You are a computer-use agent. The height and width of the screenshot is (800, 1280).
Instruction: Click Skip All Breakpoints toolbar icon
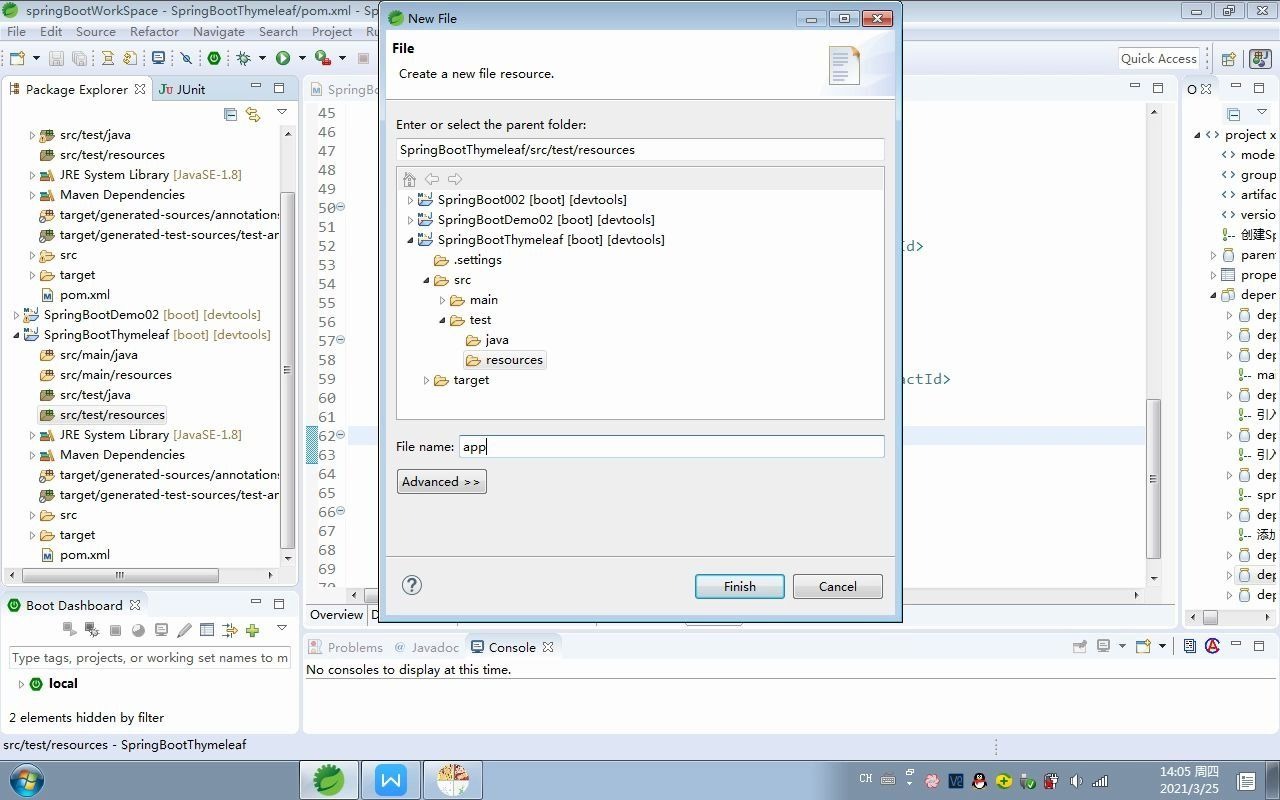(x=186, y=58)
